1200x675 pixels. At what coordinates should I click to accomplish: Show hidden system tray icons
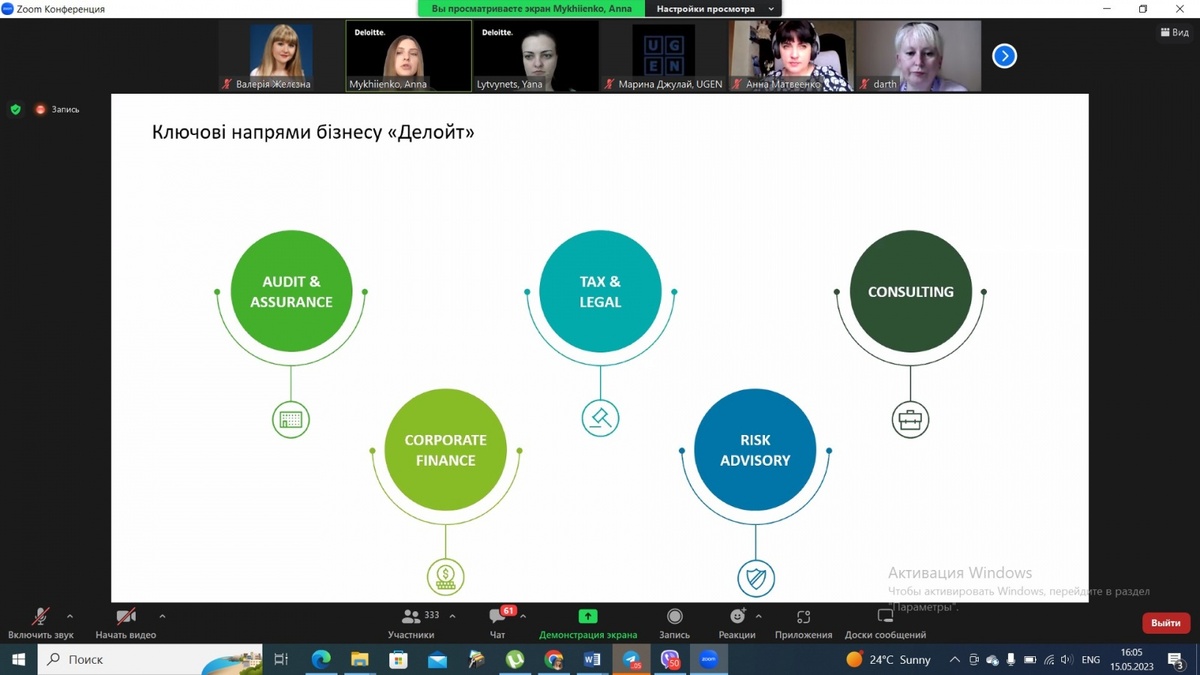955,660
